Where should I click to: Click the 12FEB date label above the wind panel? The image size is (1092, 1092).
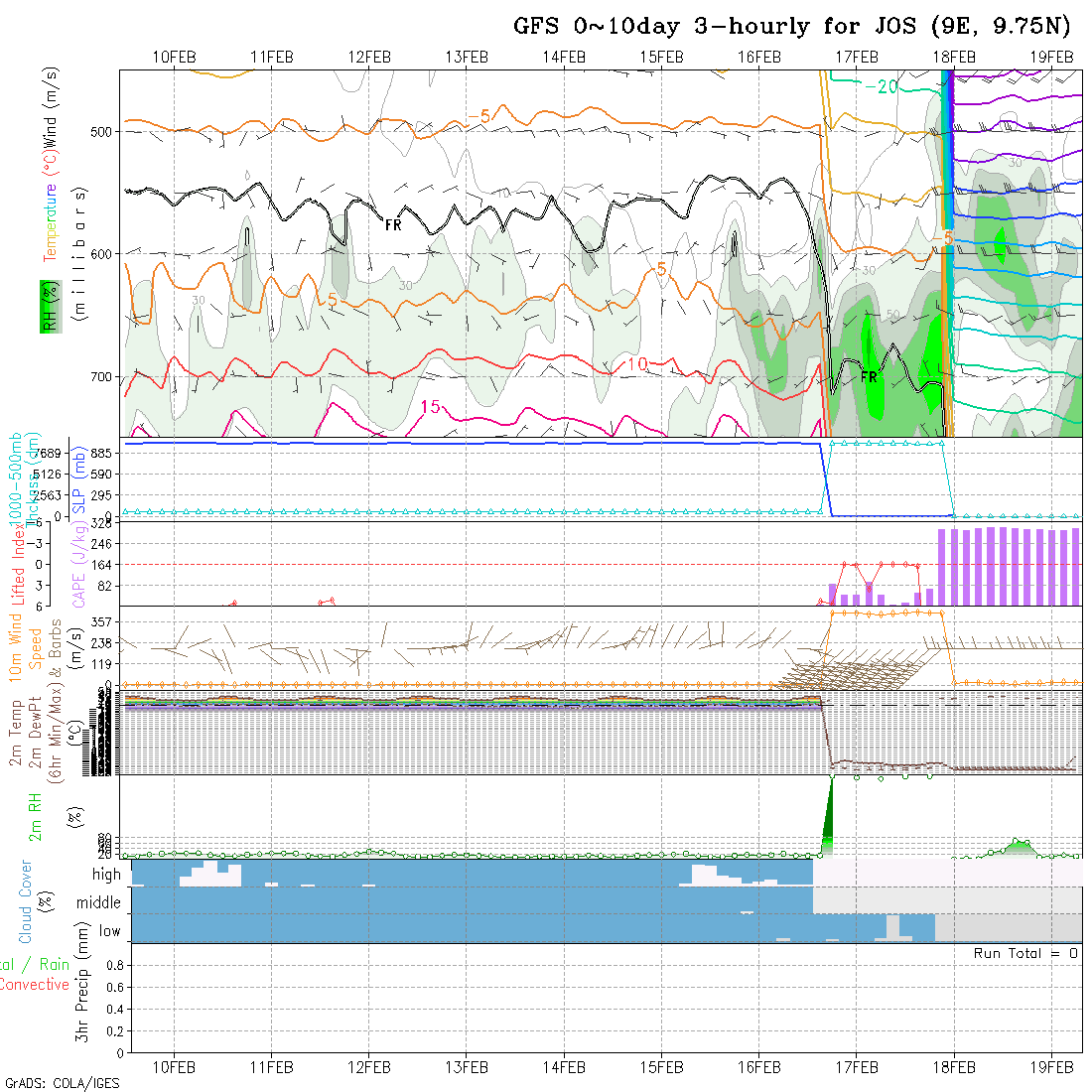coord(369,58)
